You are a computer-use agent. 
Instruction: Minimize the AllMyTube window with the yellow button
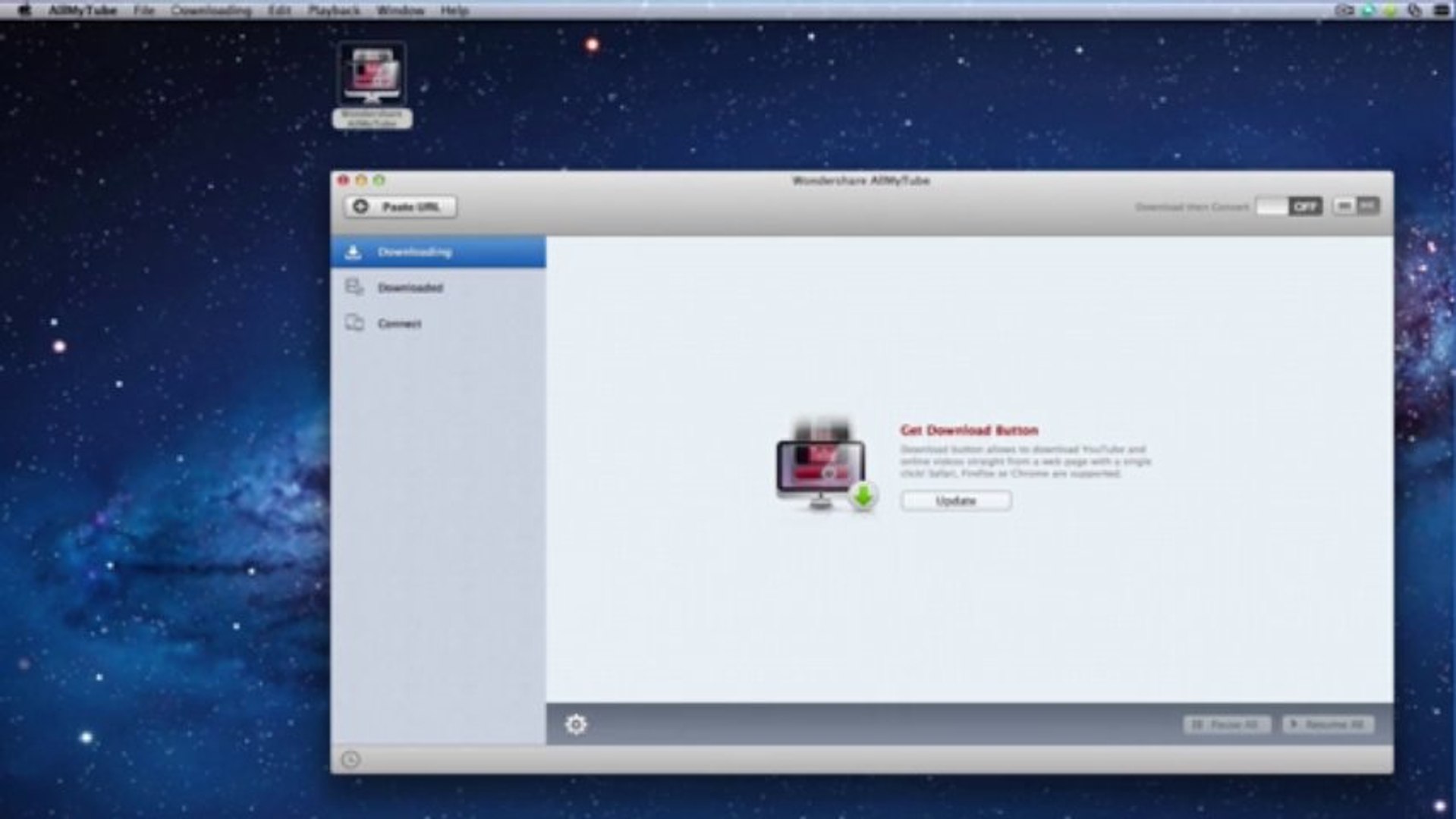click(361, 180)
